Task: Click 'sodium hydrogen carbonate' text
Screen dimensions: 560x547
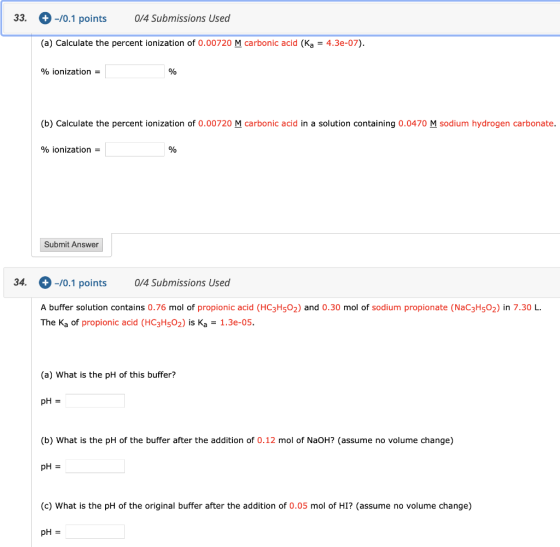Action: [x=497, y=124]
